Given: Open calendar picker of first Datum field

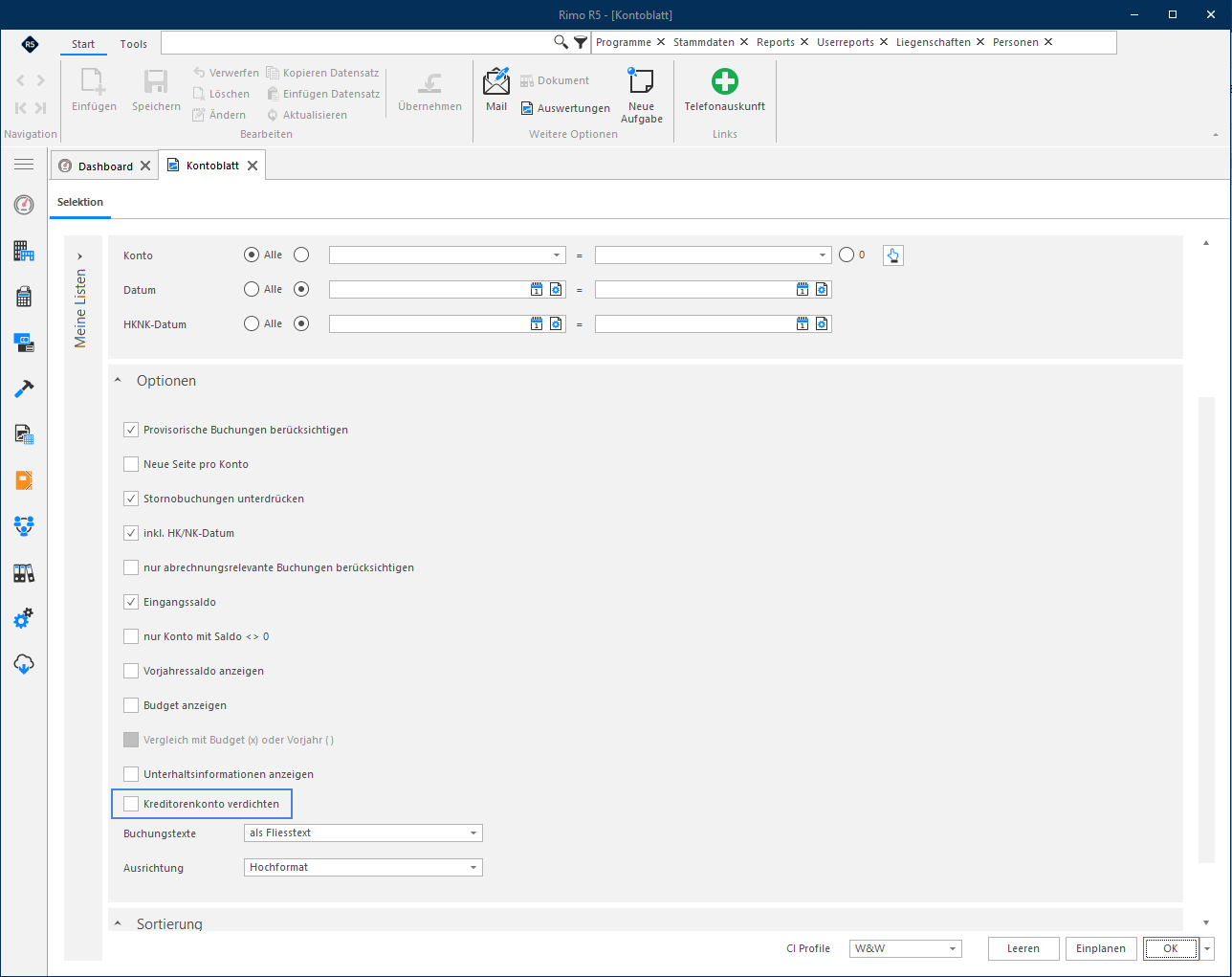Looking at the screenshot, I should click(537, 289).
